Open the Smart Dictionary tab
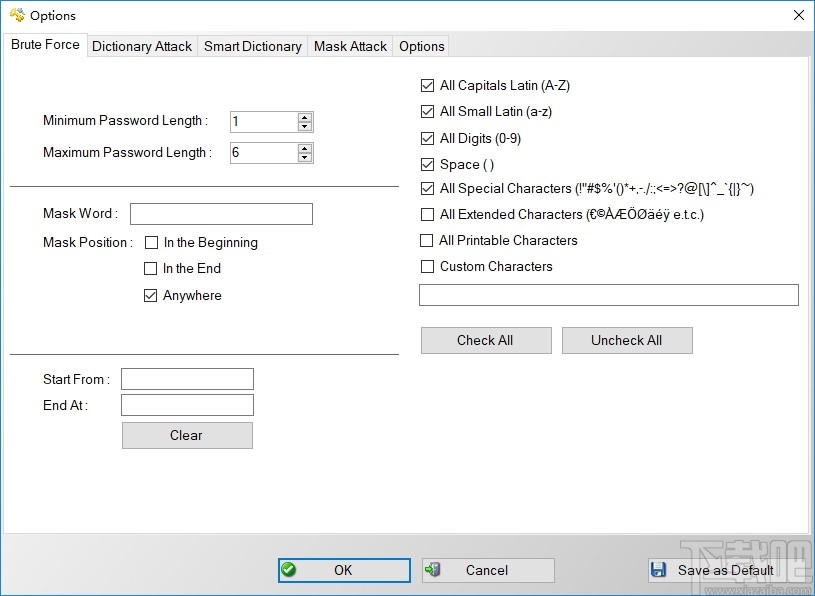This screenshot has height=596, width=815. click(x=252, y=46)
